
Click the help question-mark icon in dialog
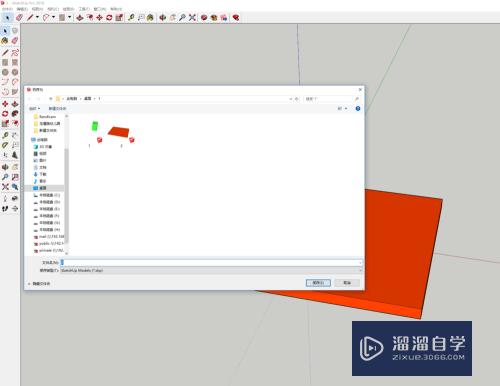pos(358,109)
